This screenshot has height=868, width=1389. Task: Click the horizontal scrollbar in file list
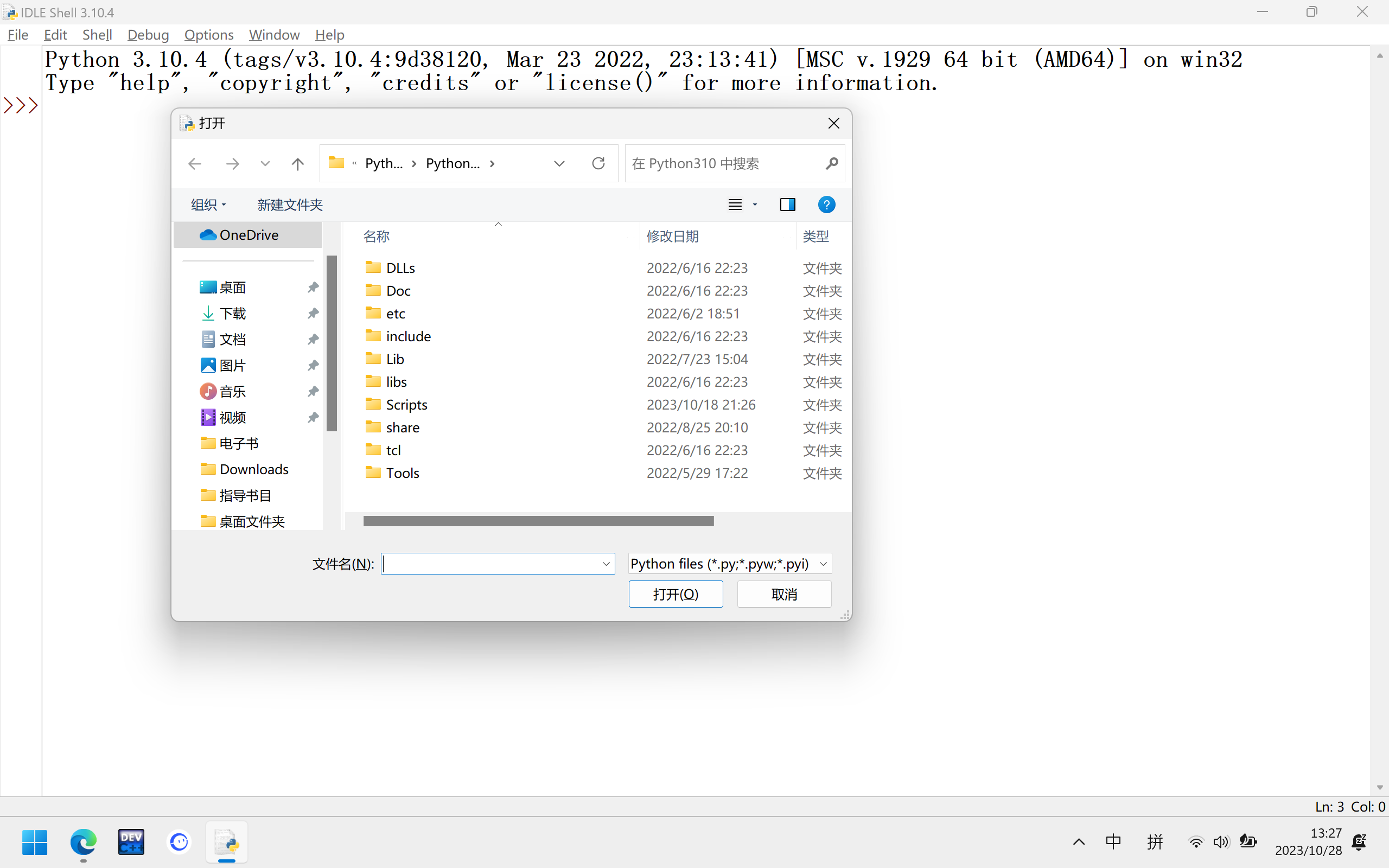pyautogui.click(x=538, y=521)
